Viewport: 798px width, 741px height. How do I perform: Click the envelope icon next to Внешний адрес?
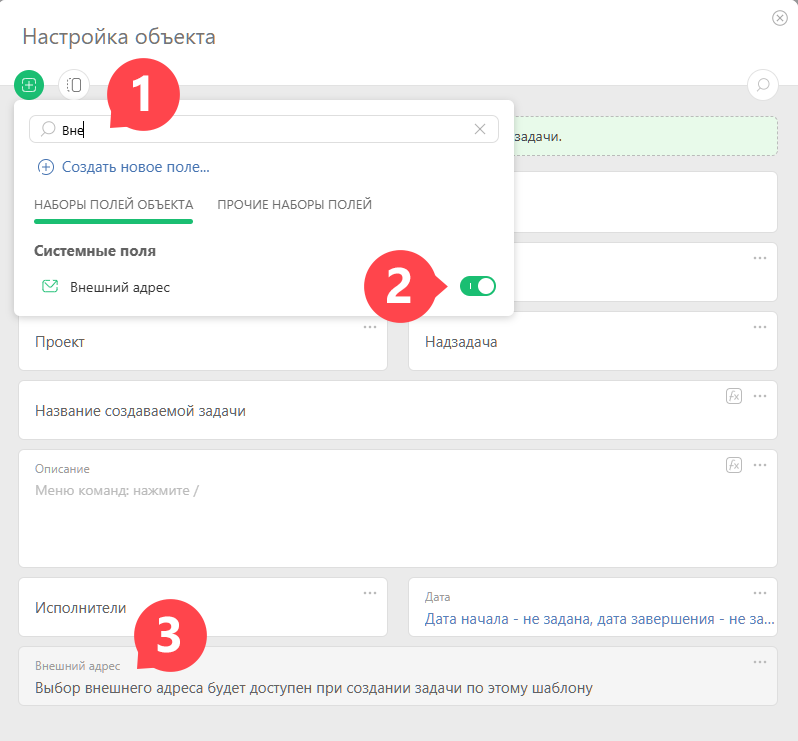pos(50,287)
